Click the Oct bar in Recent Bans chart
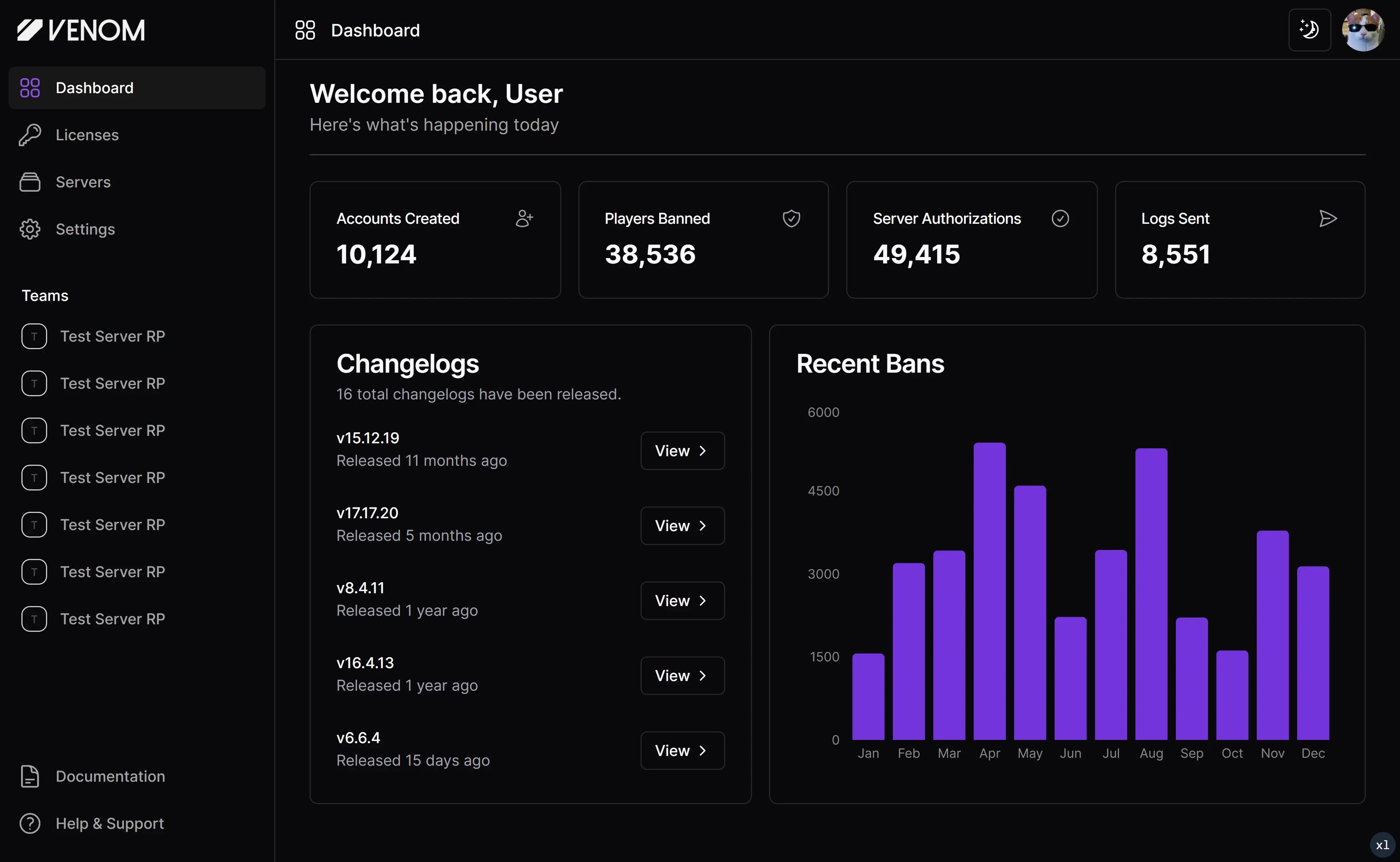This screenshot has width=1400, height=862. [x=1232, y=695]
